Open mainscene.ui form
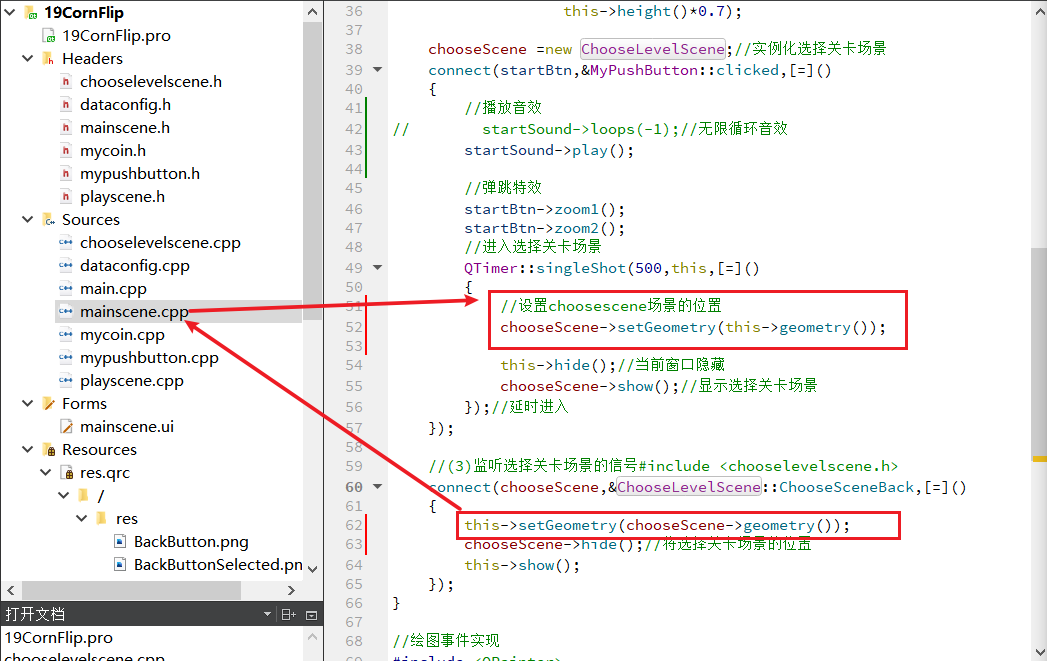Image resolution: width=1047 pixels, height=661 pixels. pos(127,427)
